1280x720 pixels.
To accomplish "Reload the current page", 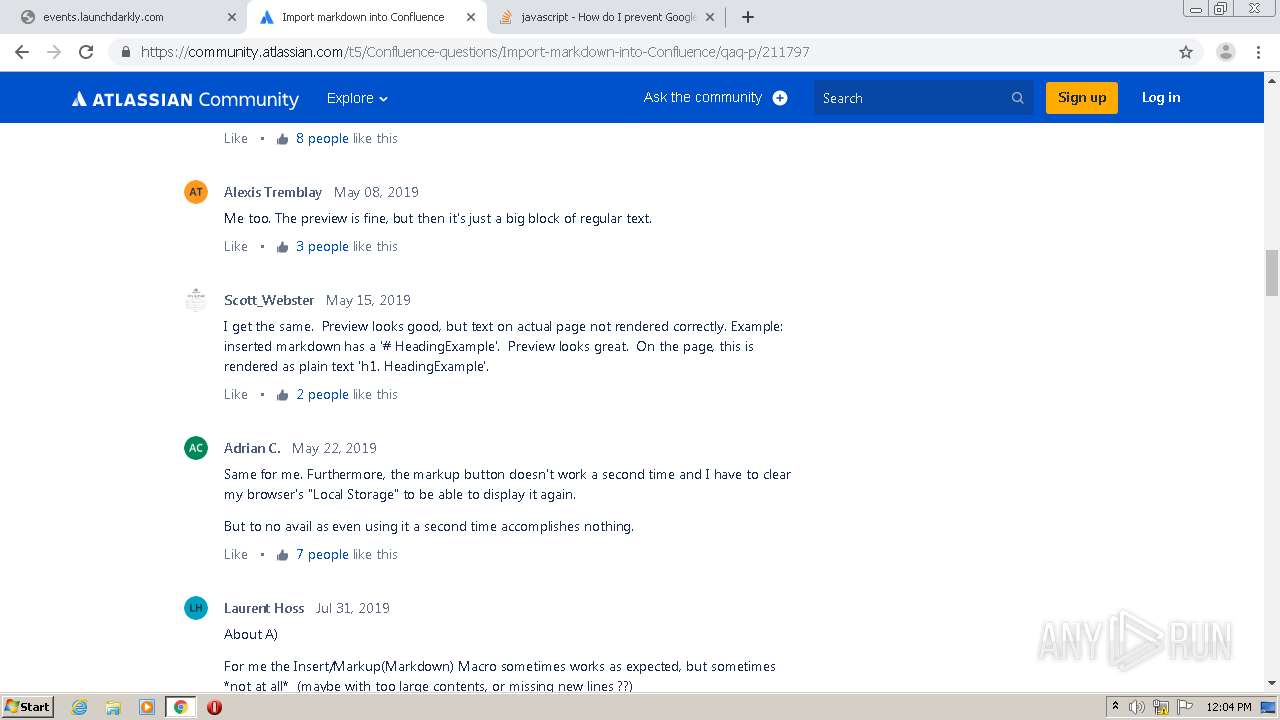I will coord(86,52).
